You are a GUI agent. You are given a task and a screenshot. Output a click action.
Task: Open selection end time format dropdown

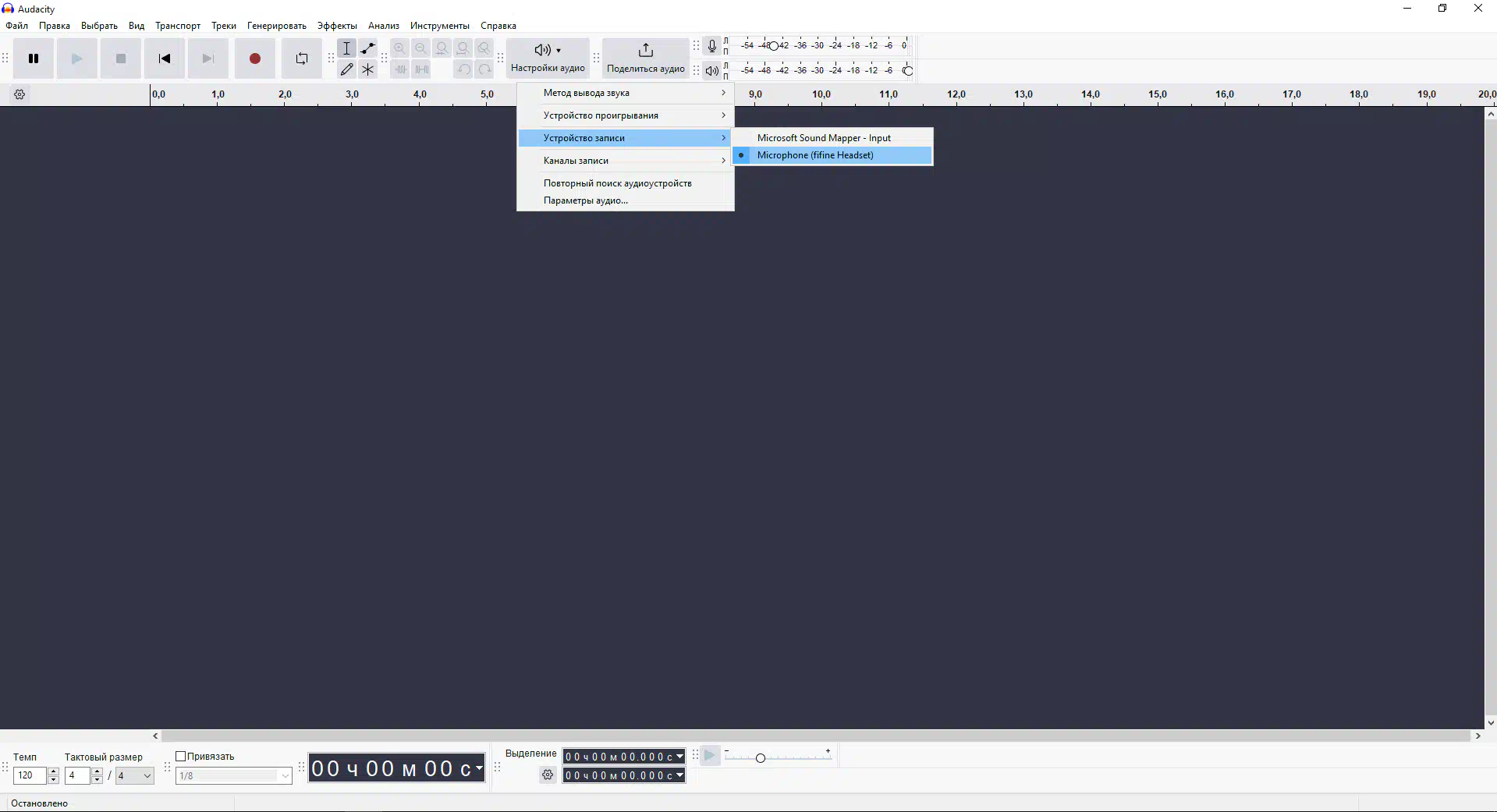(x=679, y=775)
